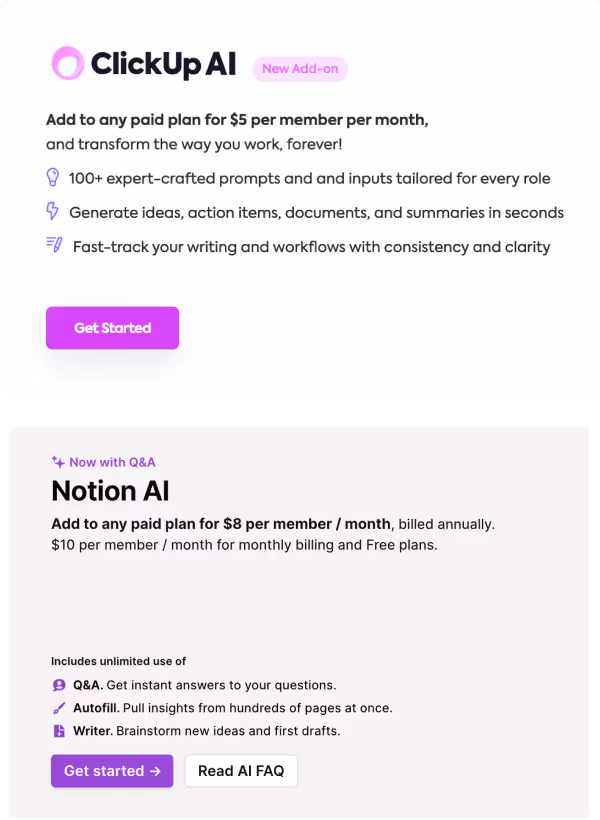The height and width of the screenshot is (820, 600).
Task: Click the New Add-on badge
Action: click(x=299, y=69)
